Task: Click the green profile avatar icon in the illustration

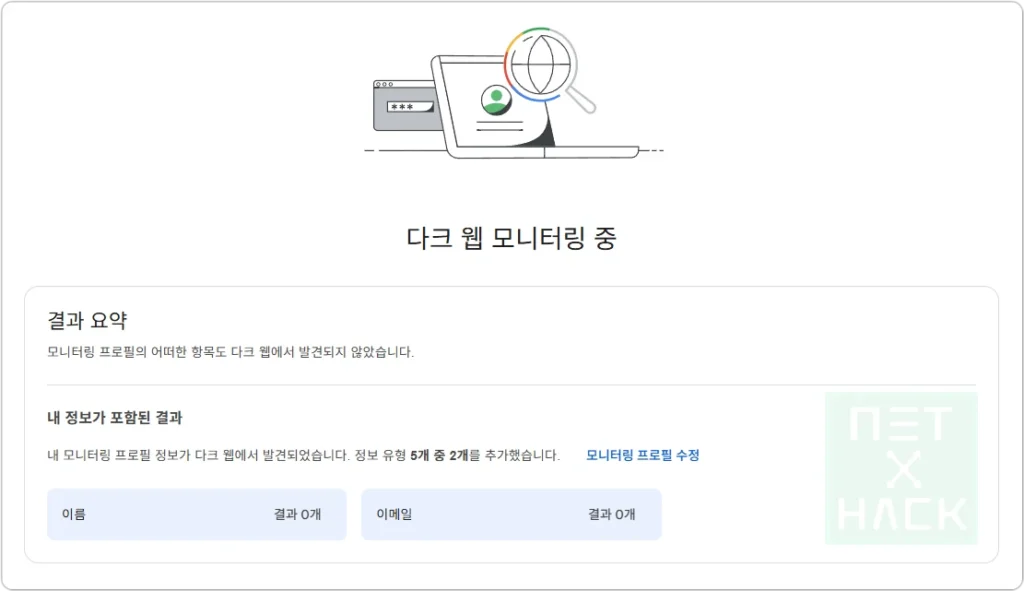Action: click(x=496, y=100)
